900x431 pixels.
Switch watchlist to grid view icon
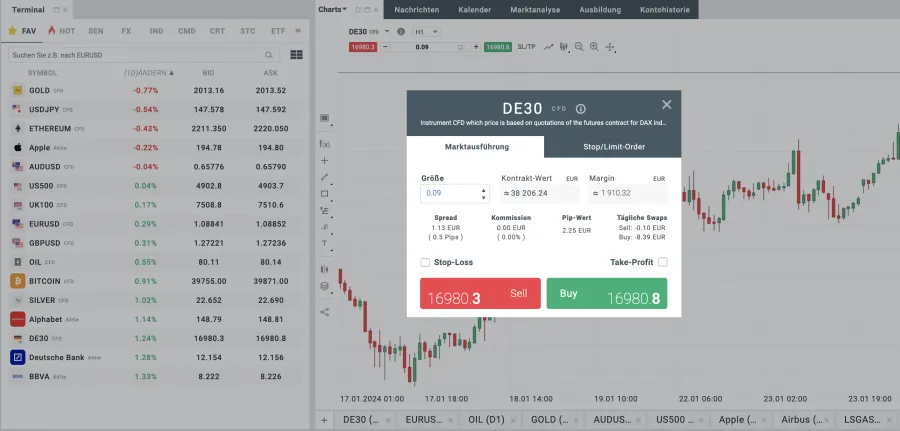[296, 55]
